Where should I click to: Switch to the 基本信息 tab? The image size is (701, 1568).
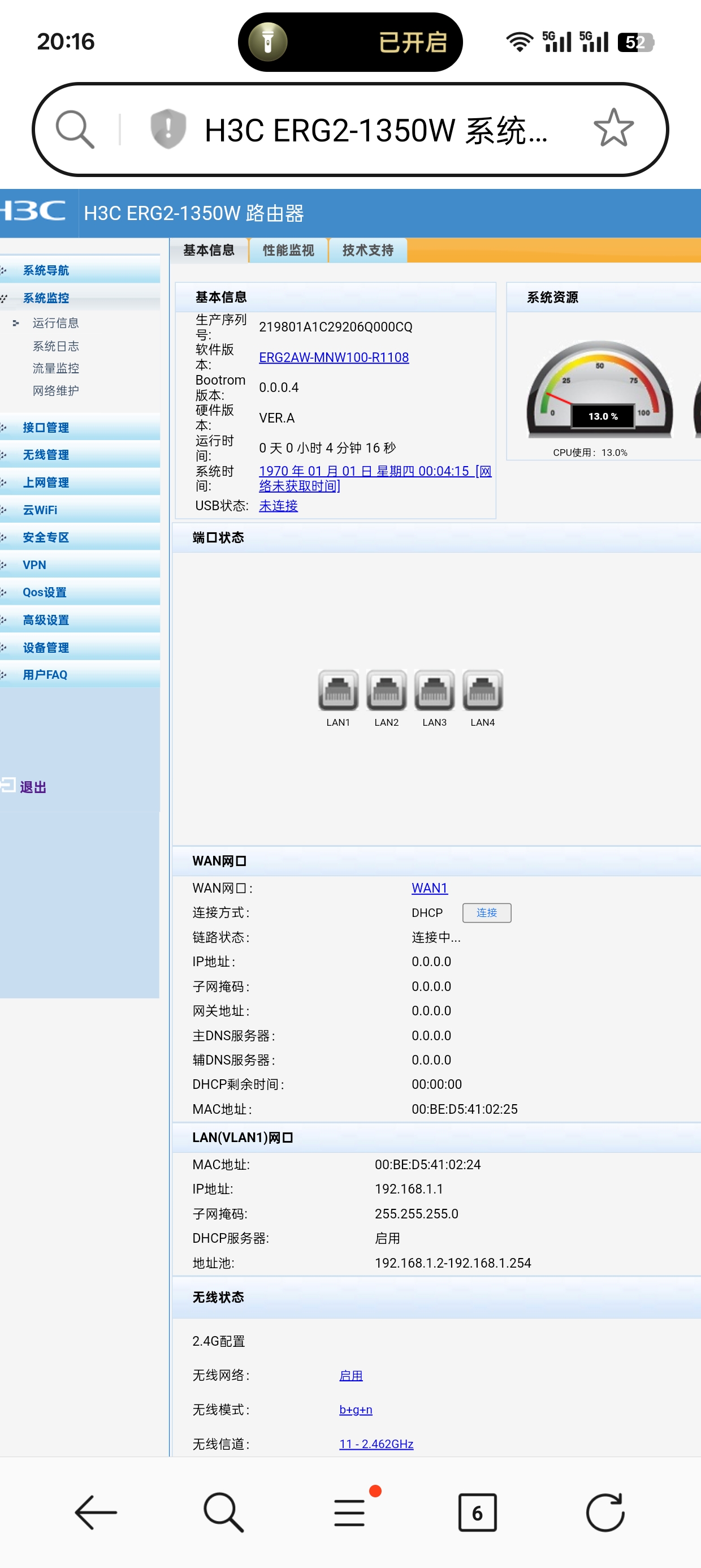[209, 250]
